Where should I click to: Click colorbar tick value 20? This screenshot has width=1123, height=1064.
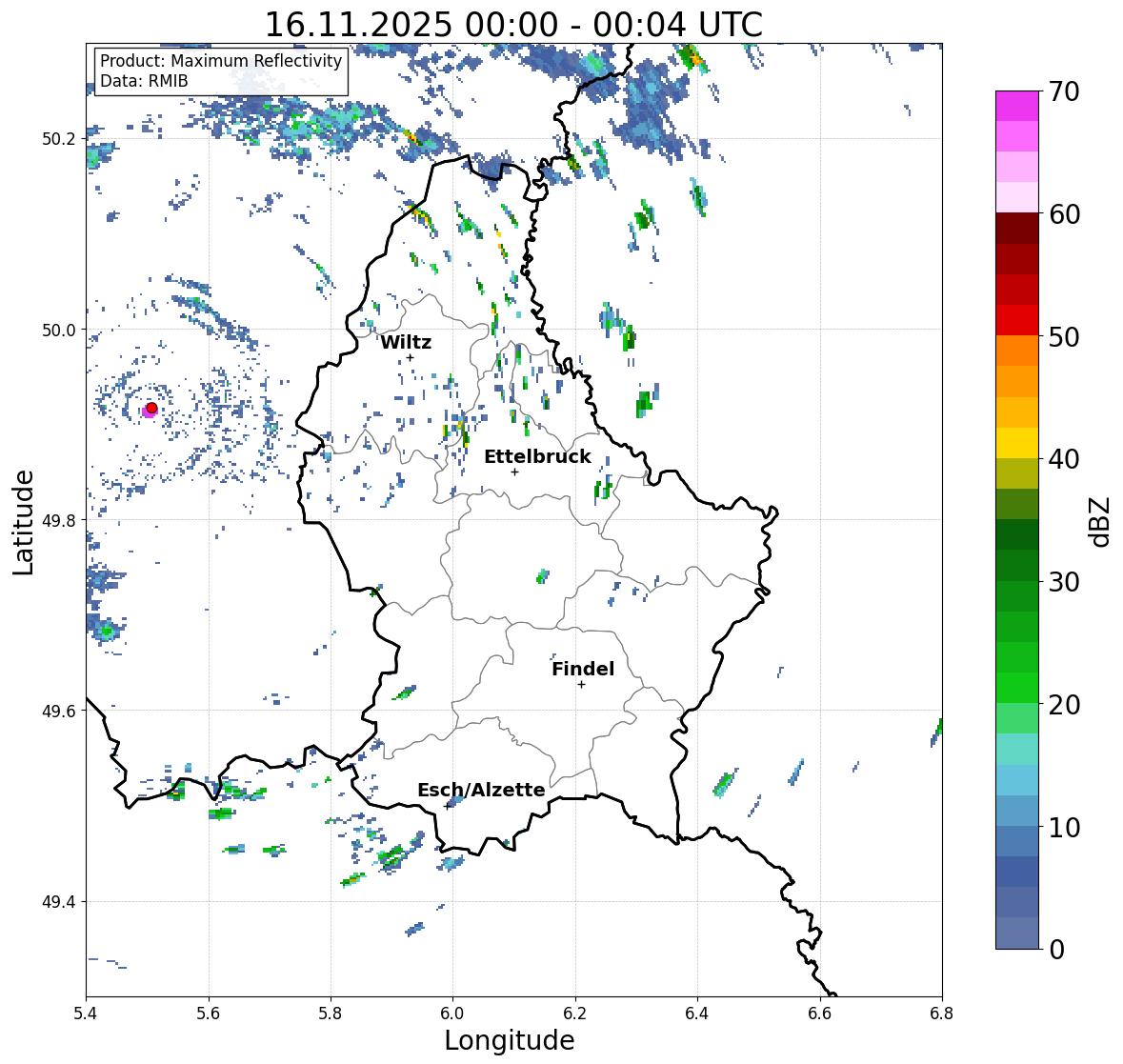[1064, 705]
